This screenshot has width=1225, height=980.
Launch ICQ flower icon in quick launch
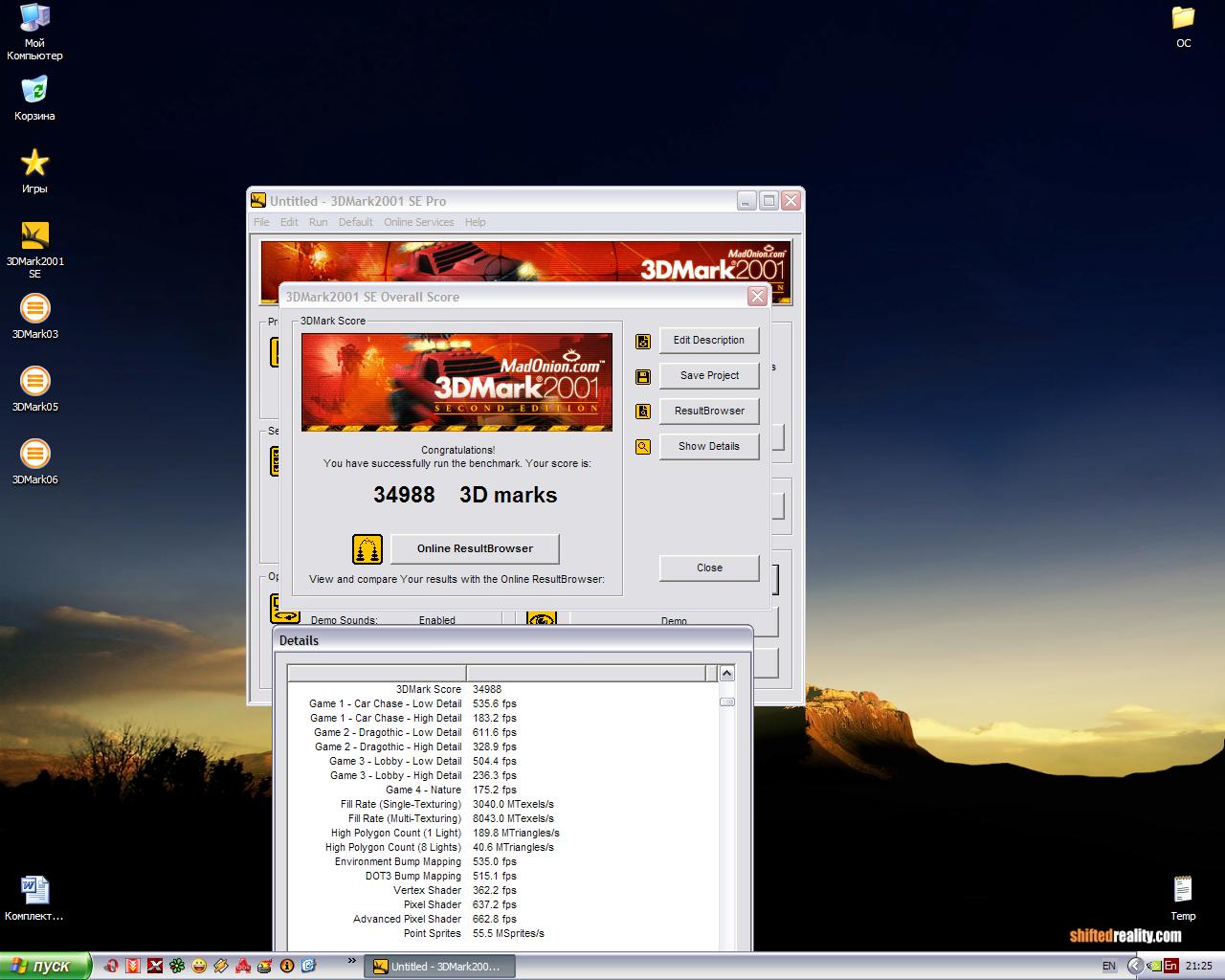[x=177, y=967]
